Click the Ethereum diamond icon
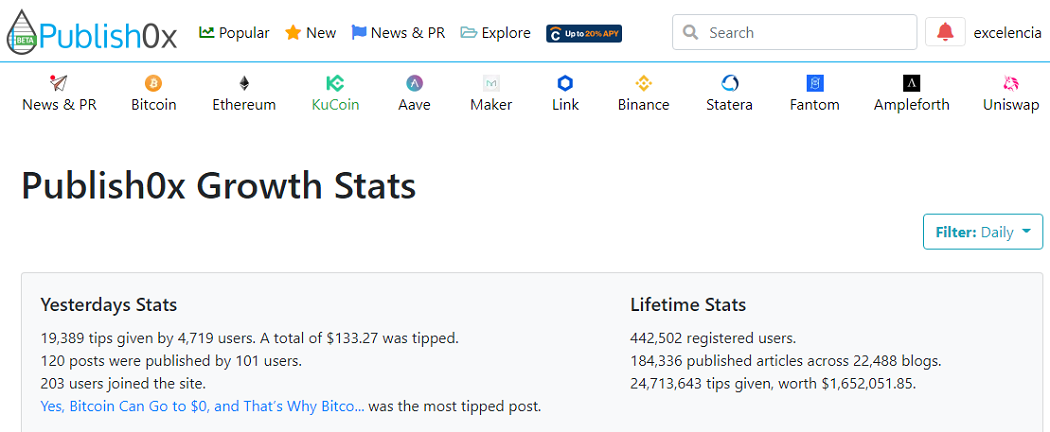 (x=244, y=83)
